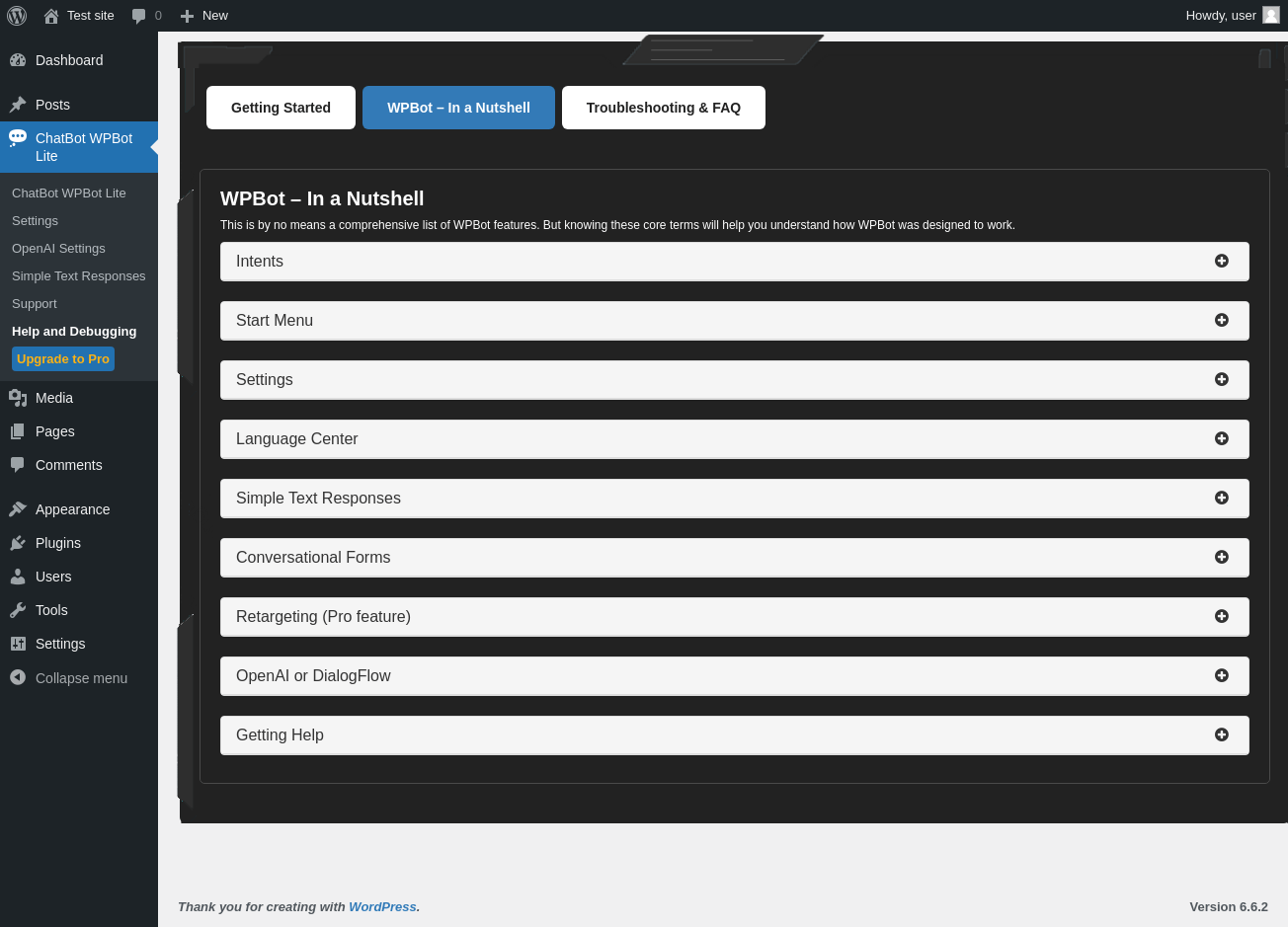Click the Test site name link
Image resolution: width=1288 pixels, height=927 pixels.
point(91,16)
